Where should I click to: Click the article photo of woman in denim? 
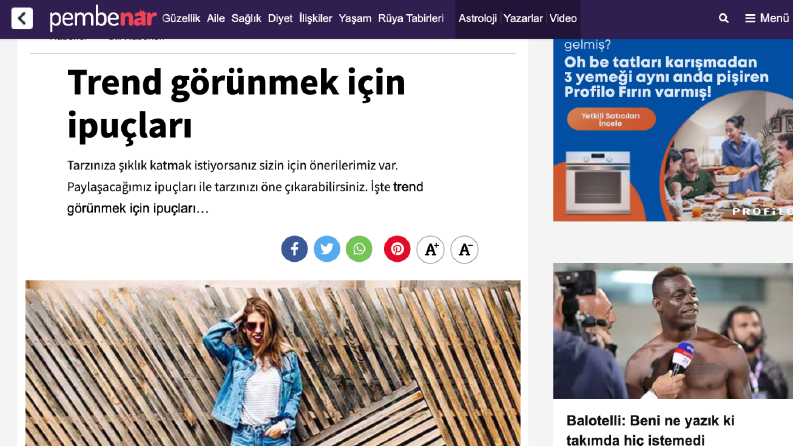tap(273, 363)
